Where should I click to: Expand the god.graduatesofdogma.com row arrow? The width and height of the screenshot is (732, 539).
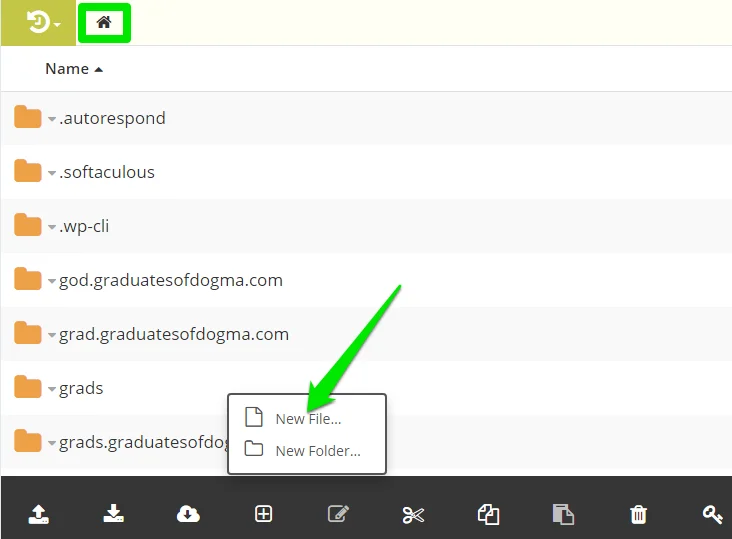click(52, 282)
